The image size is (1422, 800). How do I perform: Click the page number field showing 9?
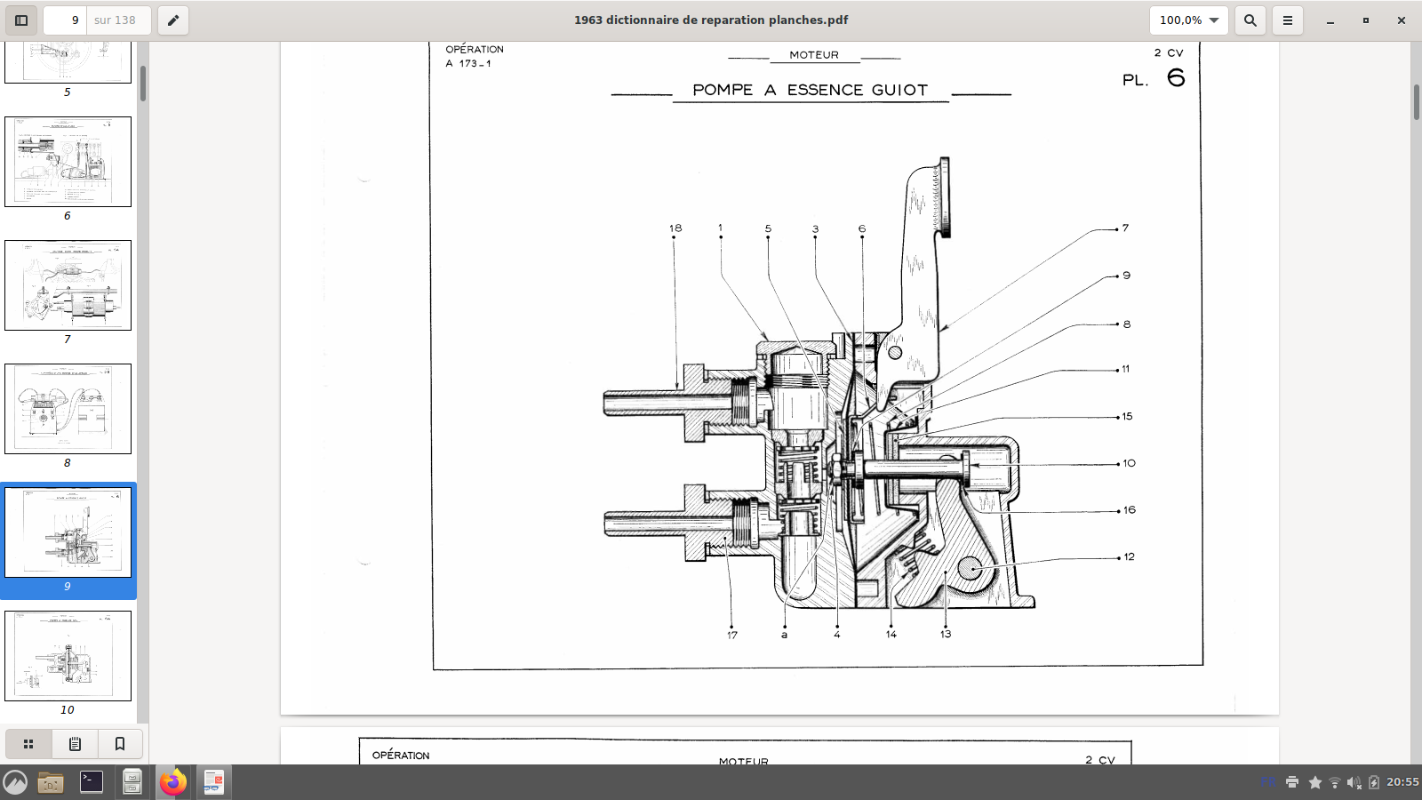(x=65, y=20)
